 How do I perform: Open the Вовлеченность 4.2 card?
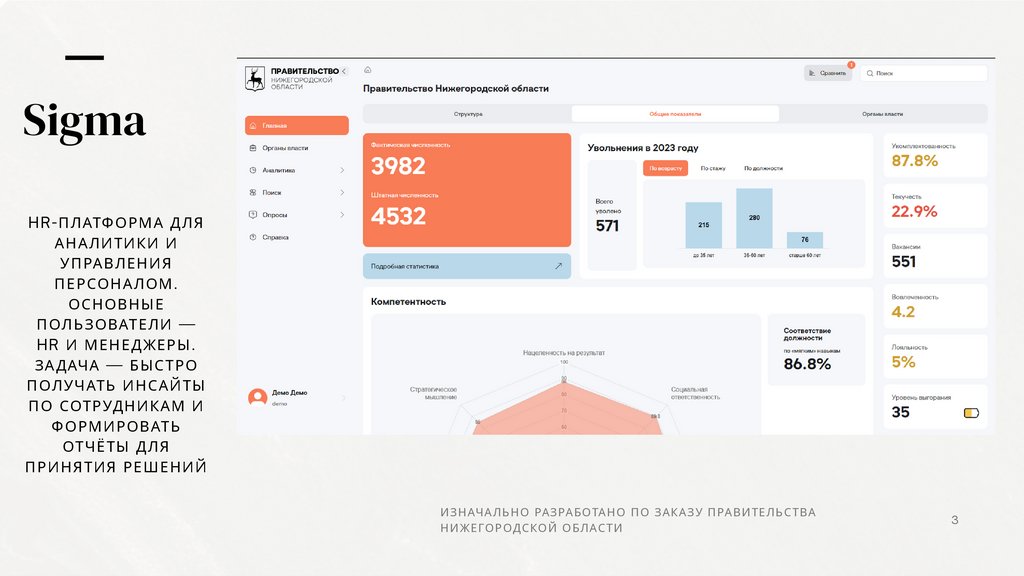coord(935,306)
